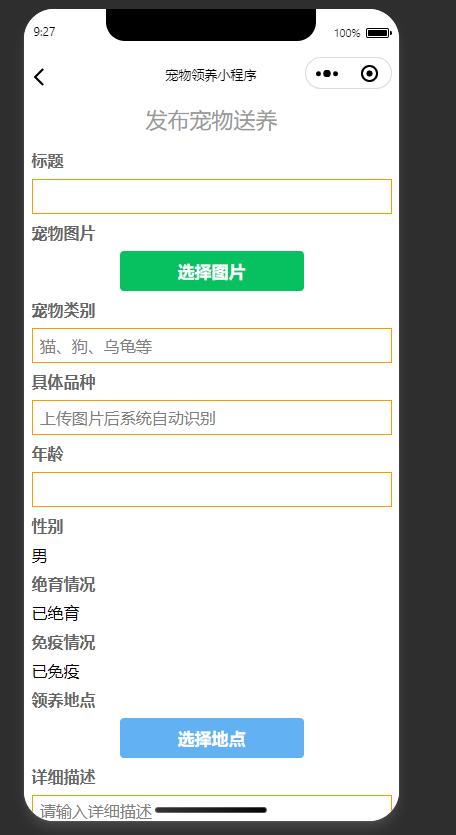Click the 9:27 clock in status bar
Image resolution: width=456 pixels, height=835 pixels.
tap(44, 32)
